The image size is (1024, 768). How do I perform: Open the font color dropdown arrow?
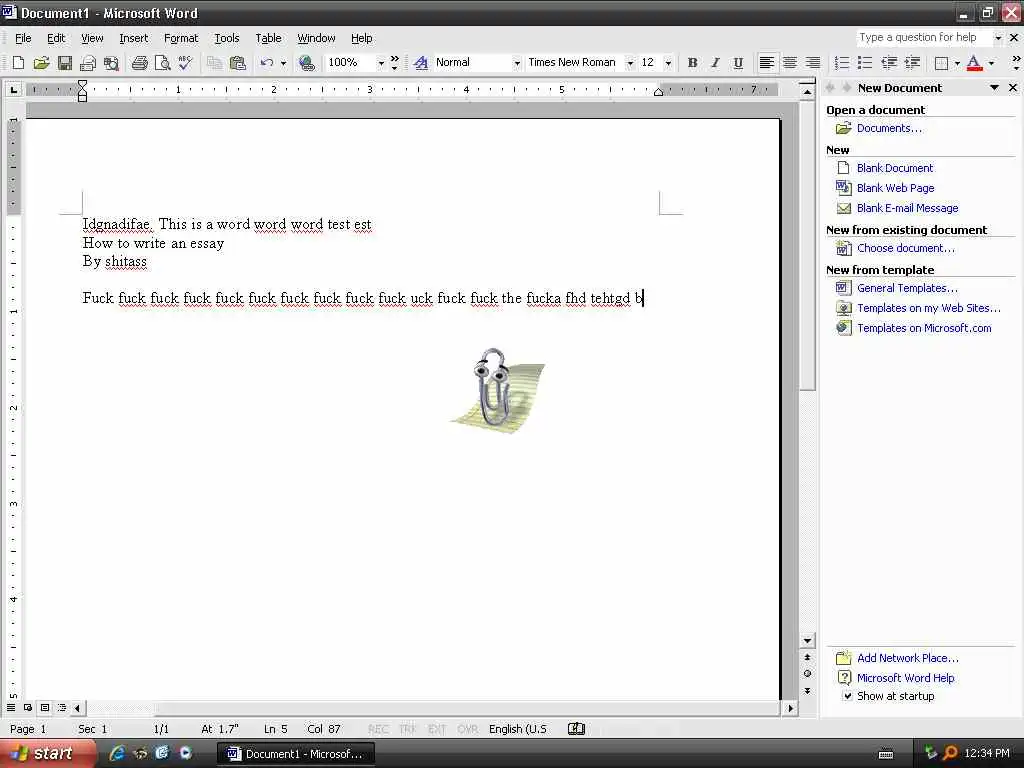coord(991,63)
